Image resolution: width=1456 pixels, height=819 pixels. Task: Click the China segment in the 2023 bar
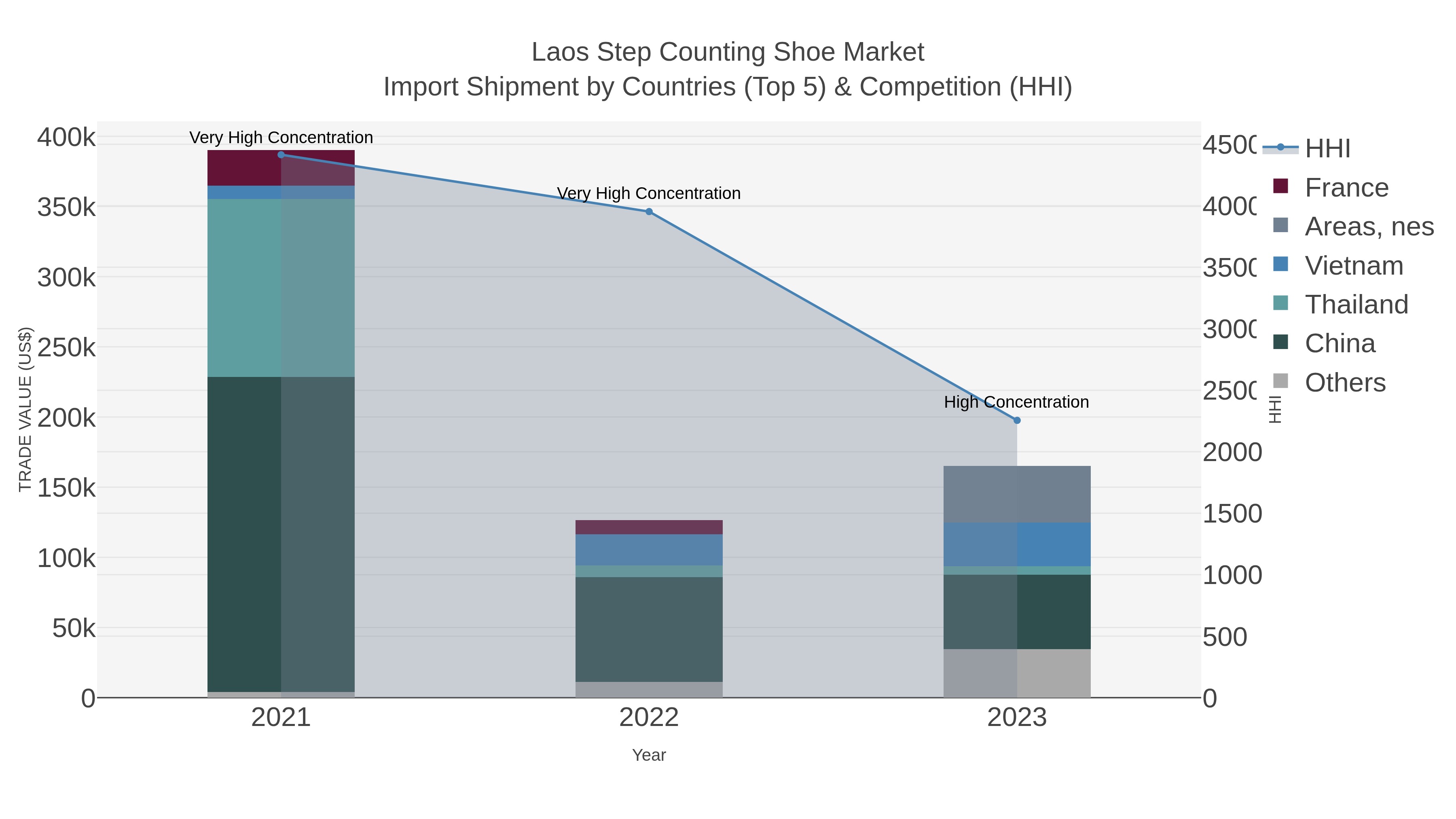1017,612
